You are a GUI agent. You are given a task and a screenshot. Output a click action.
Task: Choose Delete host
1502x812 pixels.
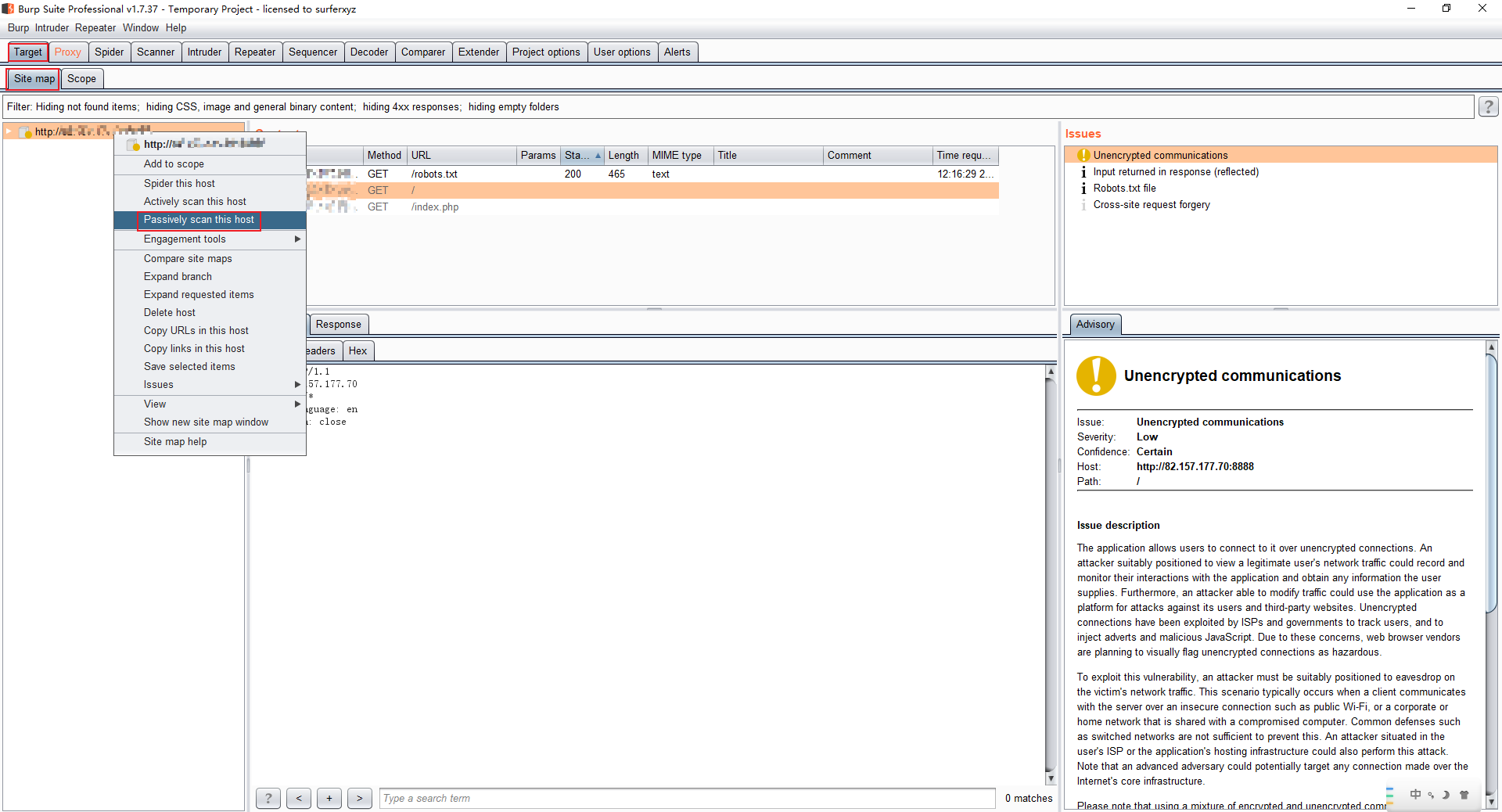click(210, 312)
